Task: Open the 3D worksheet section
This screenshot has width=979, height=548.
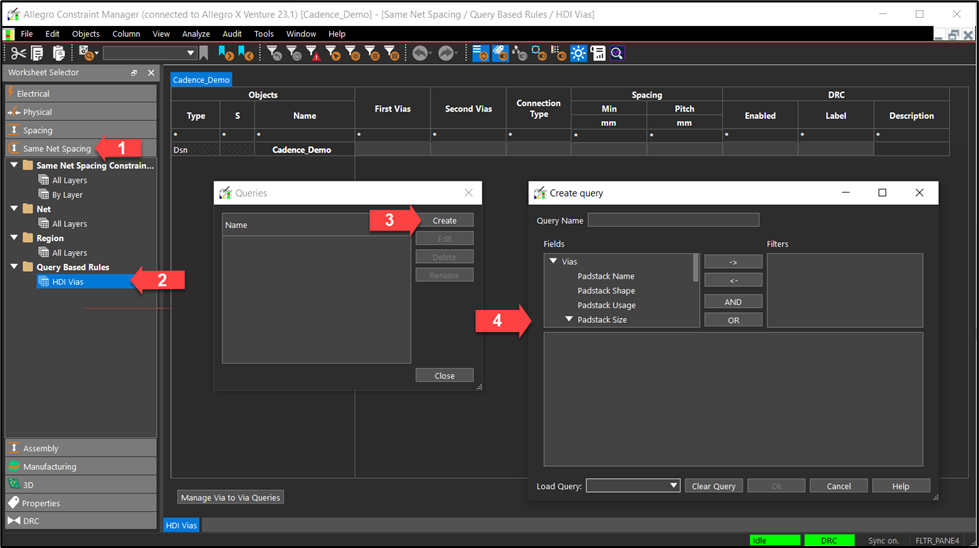Action: click(81, 484)
